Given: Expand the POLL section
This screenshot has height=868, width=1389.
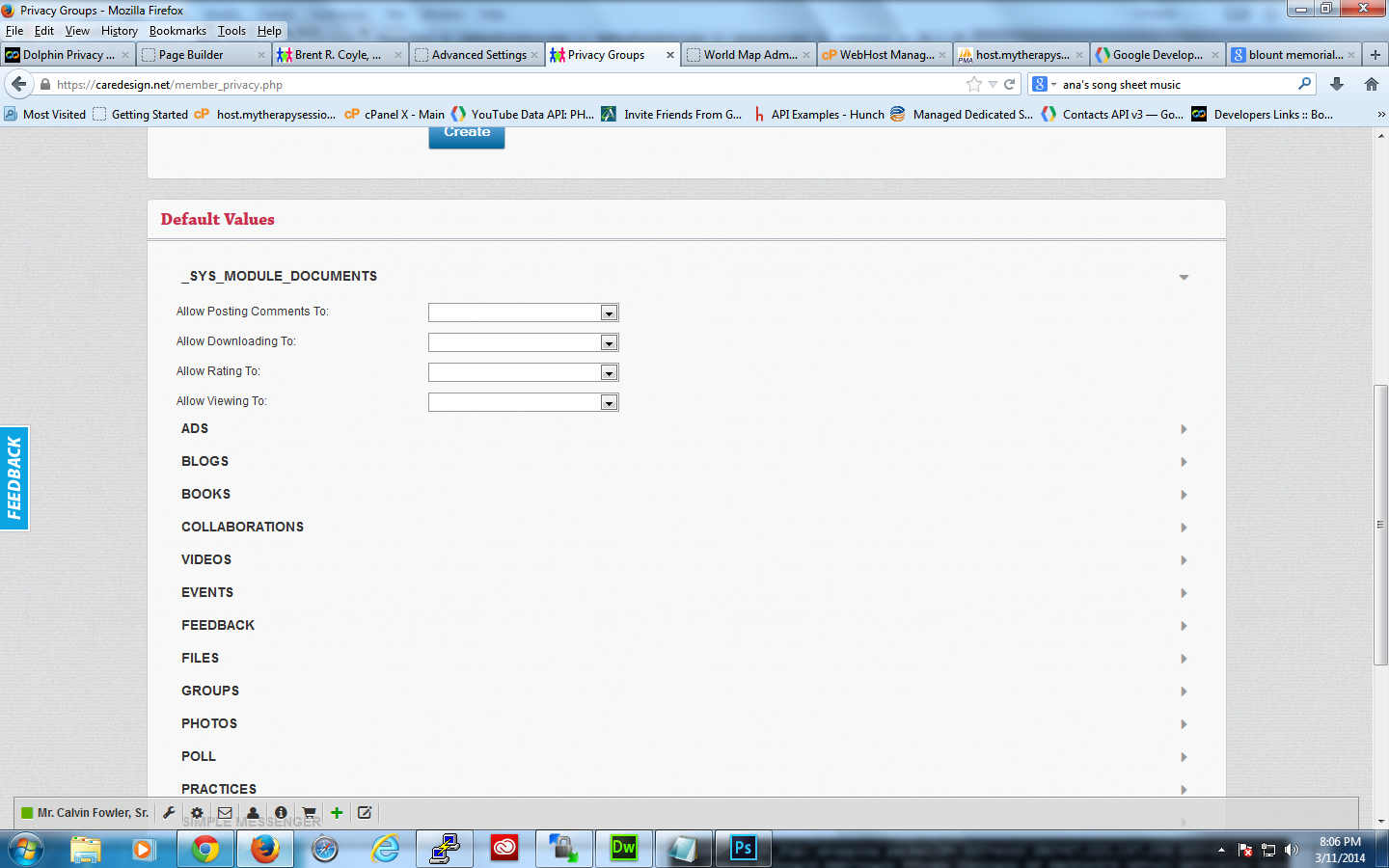Looking at the screenshot, I should (x=1184, y=757).
